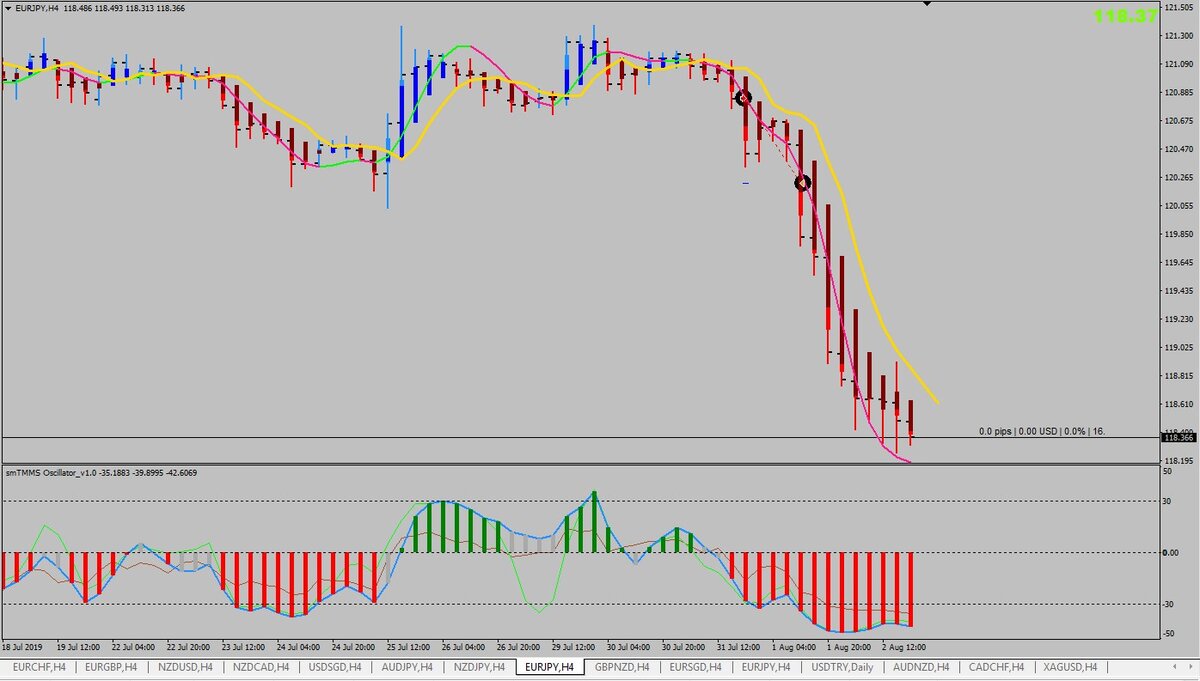Viewport: 1200px width, 681px height.
Task: Switch to the USDSGD,H4 chart tab
Action: [x=334, y=667]
